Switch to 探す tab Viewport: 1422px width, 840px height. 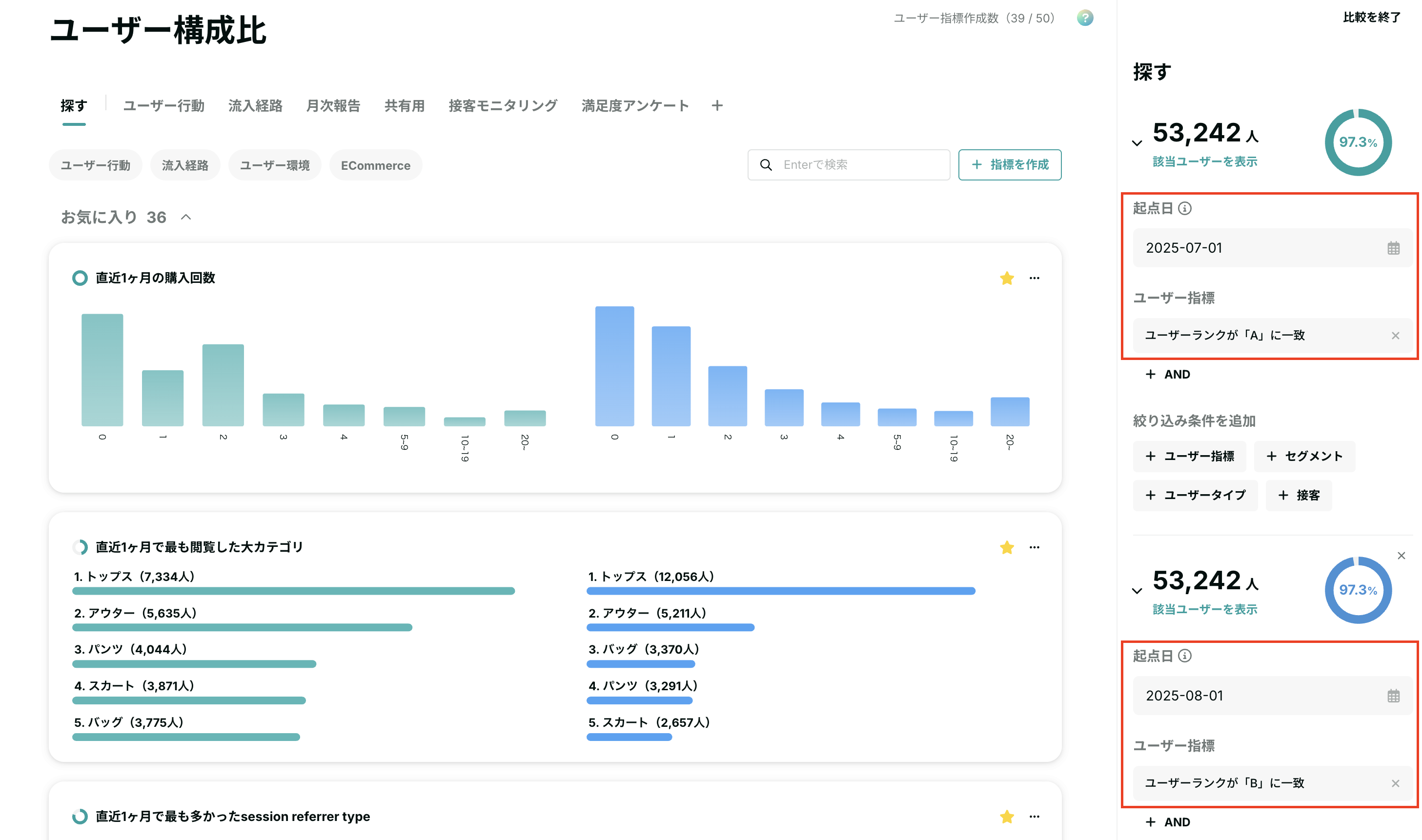click(x=74, y=106)
